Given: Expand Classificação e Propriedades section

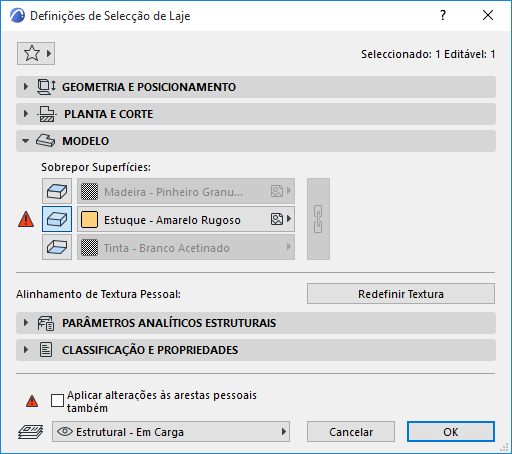Looking at the screenshot, I should point(26,350).
